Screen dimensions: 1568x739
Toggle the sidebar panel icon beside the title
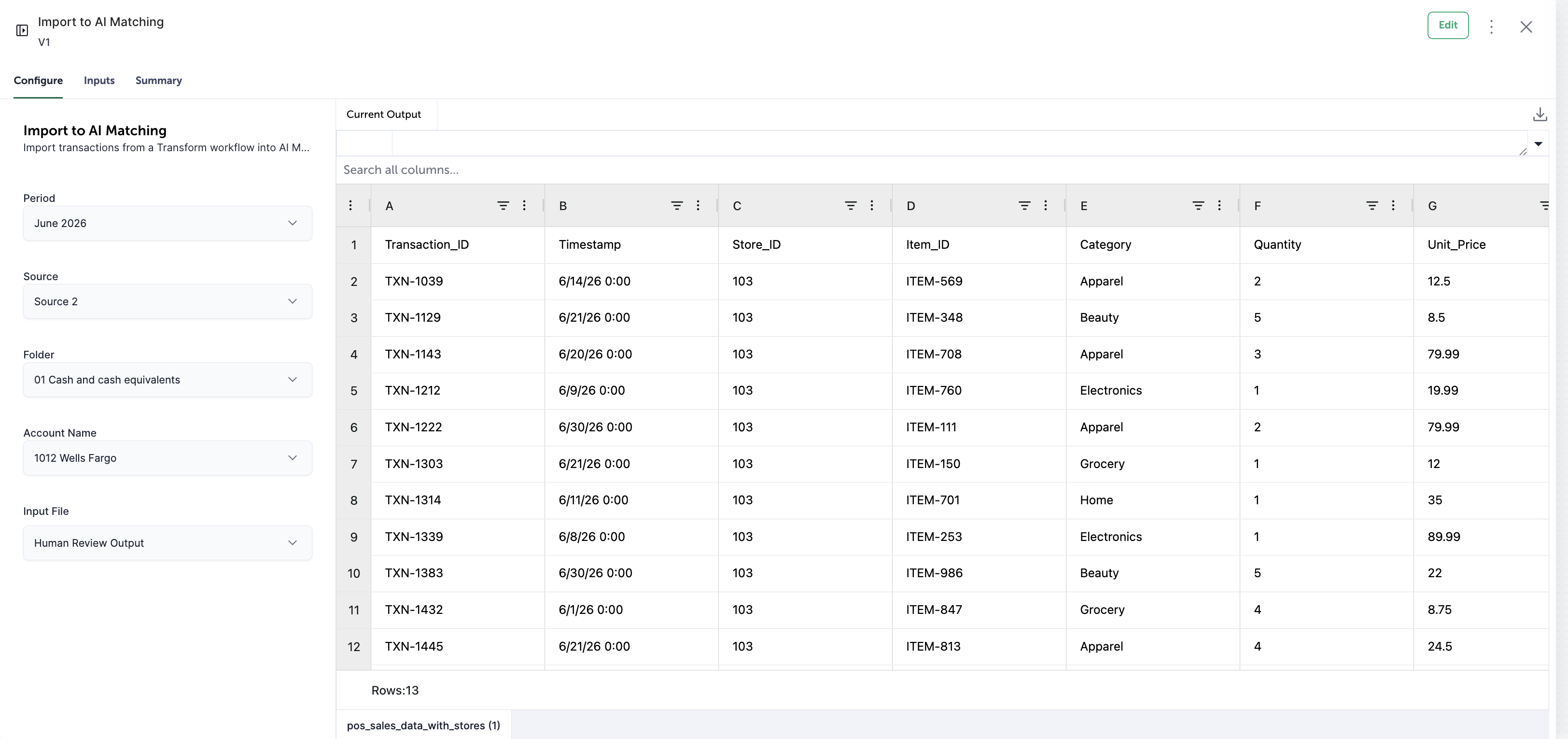(x=22, y=30)
